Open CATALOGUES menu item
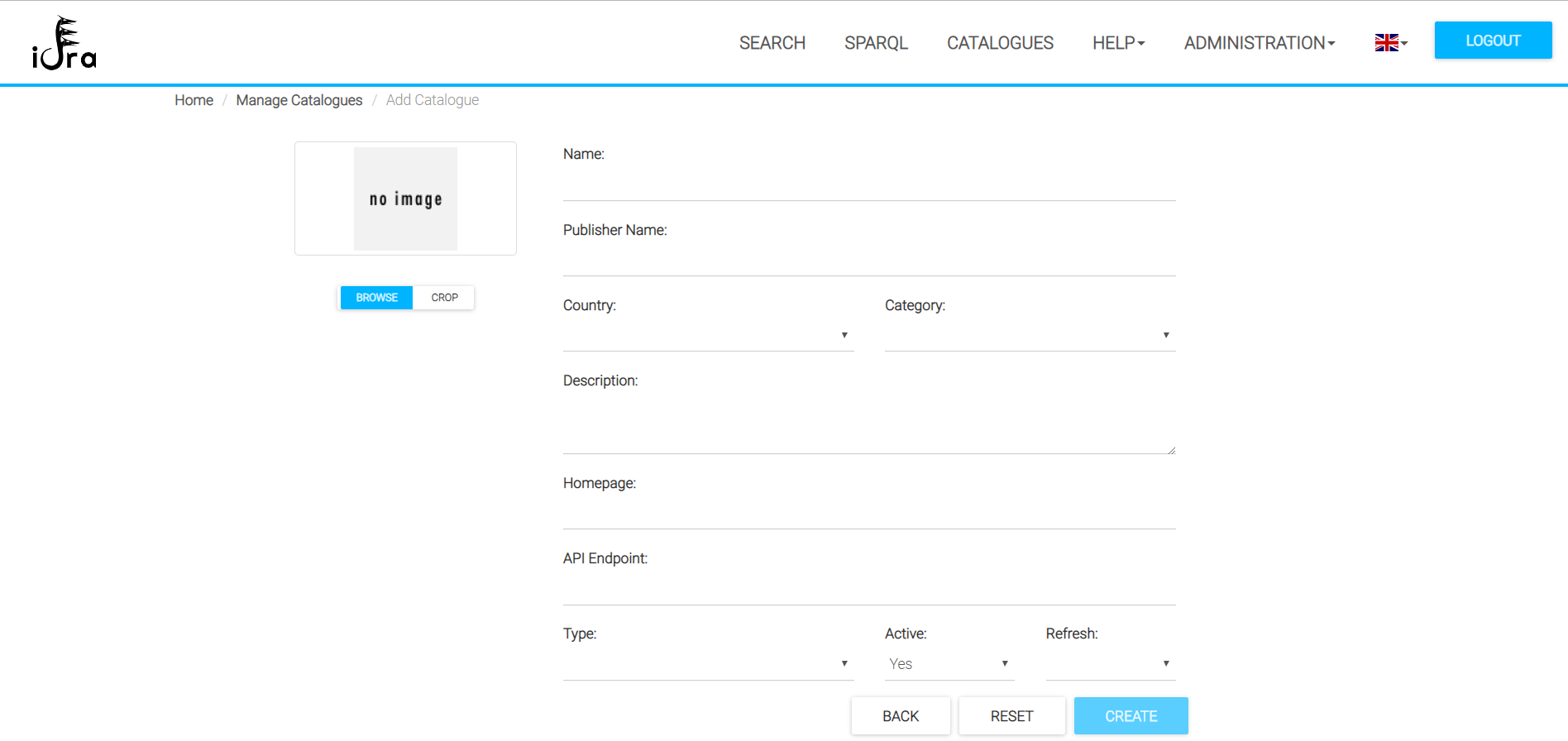 click(1000, 43)
